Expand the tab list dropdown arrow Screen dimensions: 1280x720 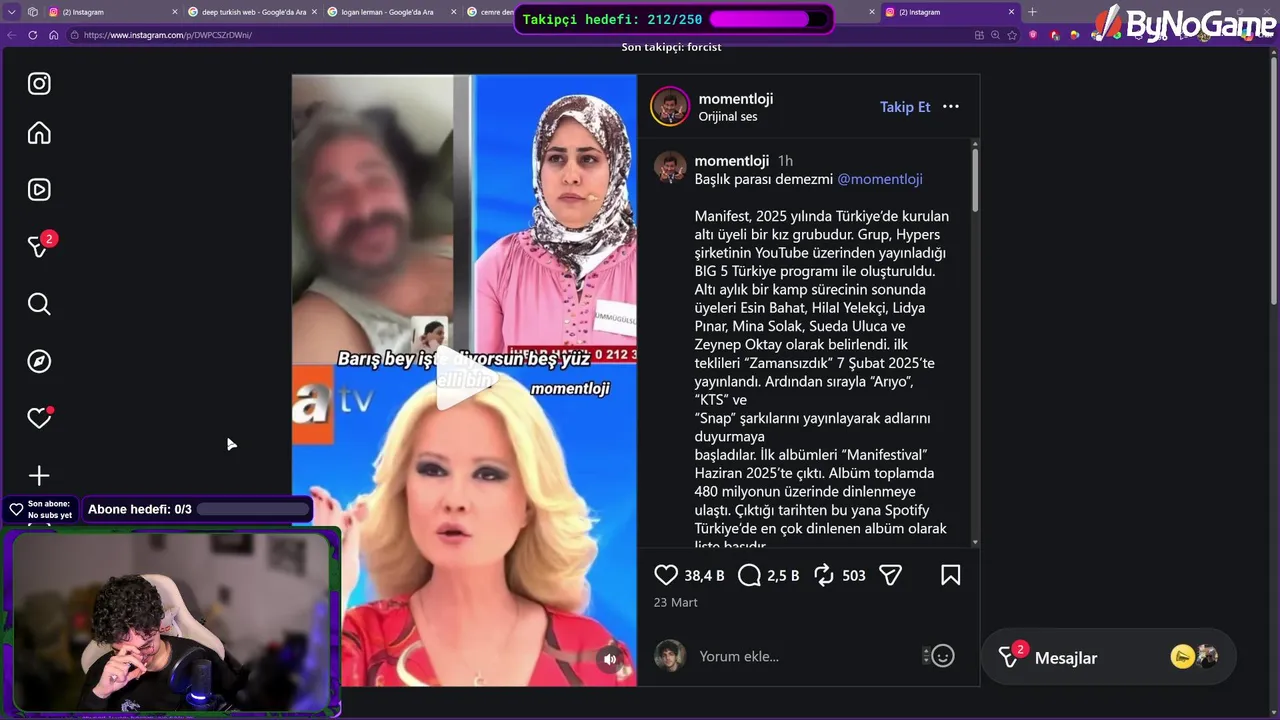coord(11,12)
